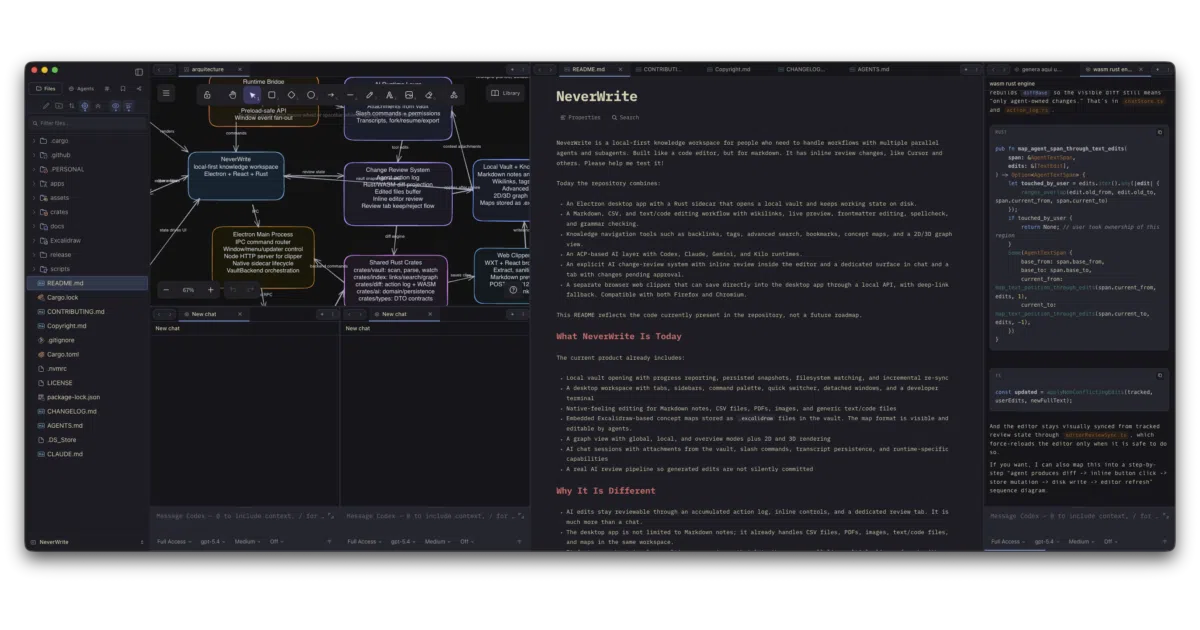The height and width of the screenshot is (630, 1200).
Task: Create a new note with pencil icon
Action: 46,105
